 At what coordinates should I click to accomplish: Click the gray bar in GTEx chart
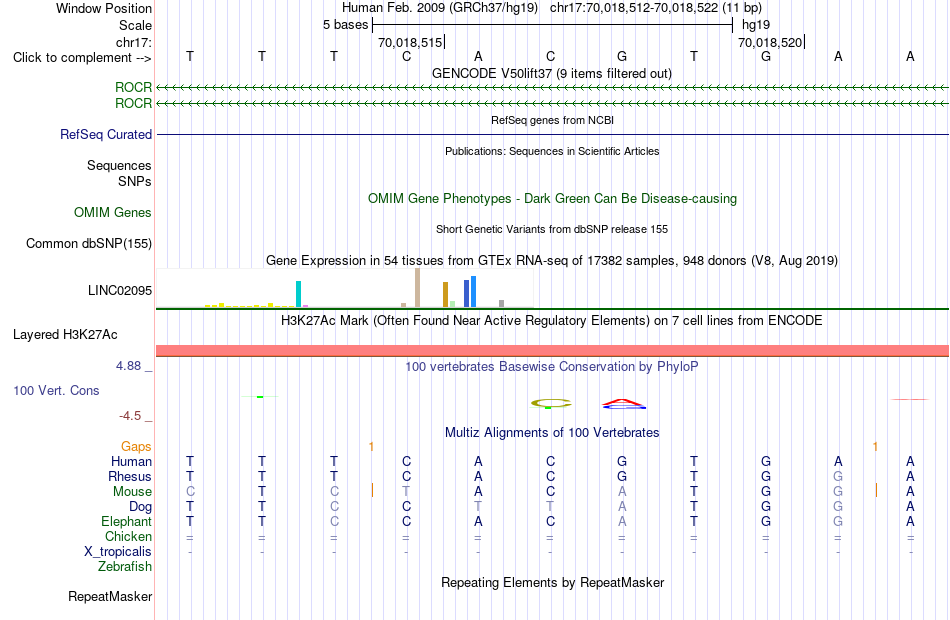pyautogui.click(x=502, y=304)
